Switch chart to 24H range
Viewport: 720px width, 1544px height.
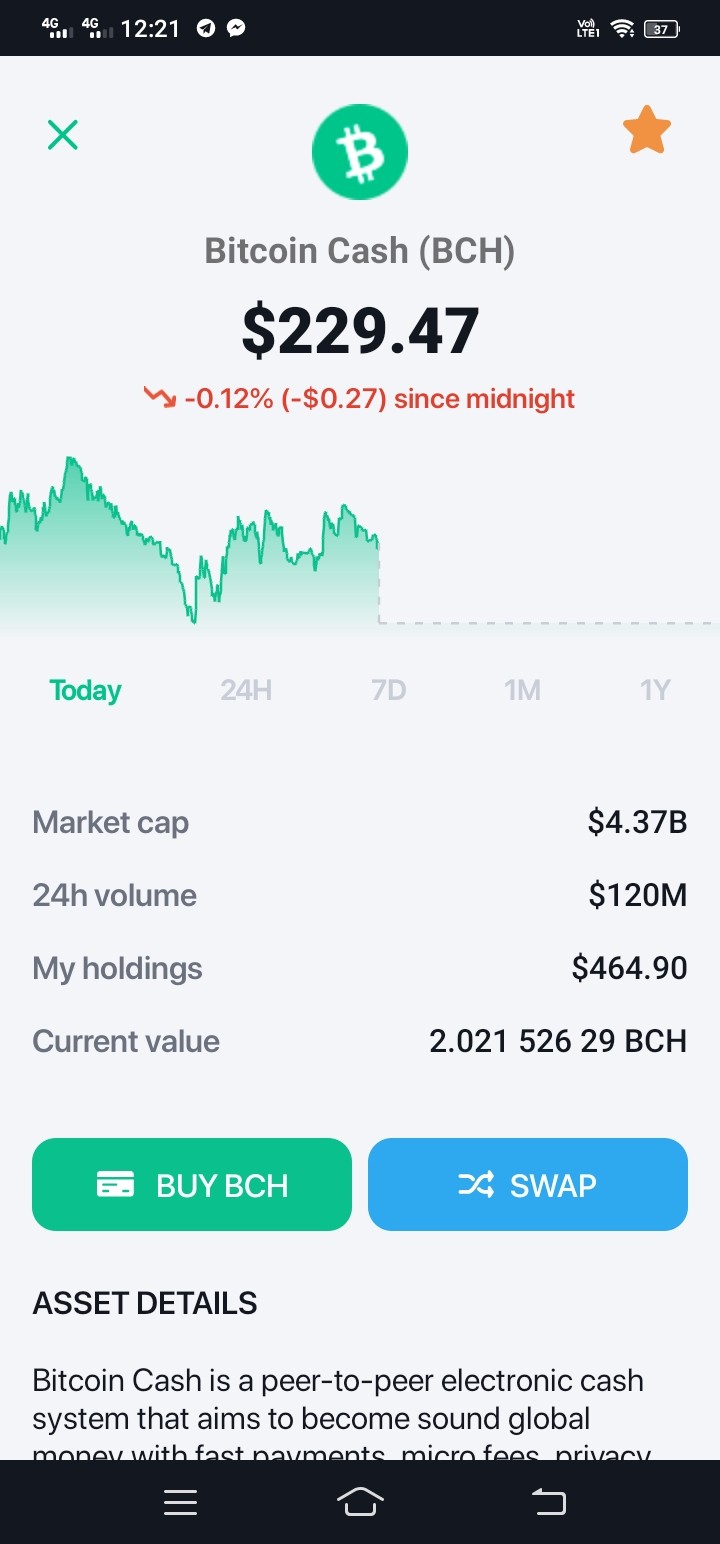point(246,690)
